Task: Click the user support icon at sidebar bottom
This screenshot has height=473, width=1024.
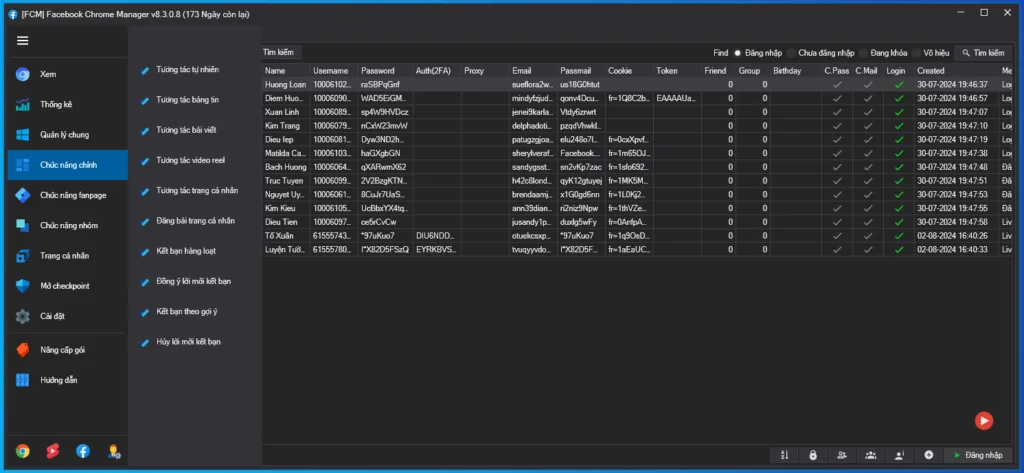Action: [114, 451]
